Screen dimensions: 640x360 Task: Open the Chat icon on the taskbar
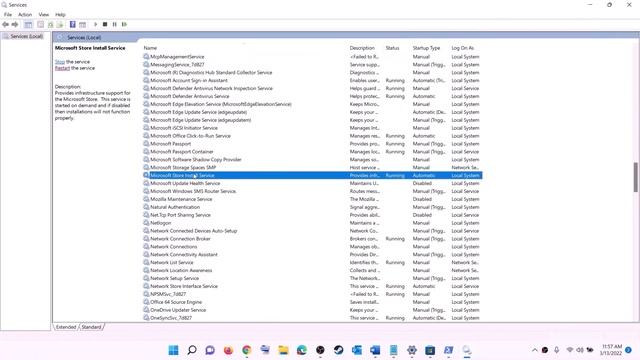tap(210, 350)
